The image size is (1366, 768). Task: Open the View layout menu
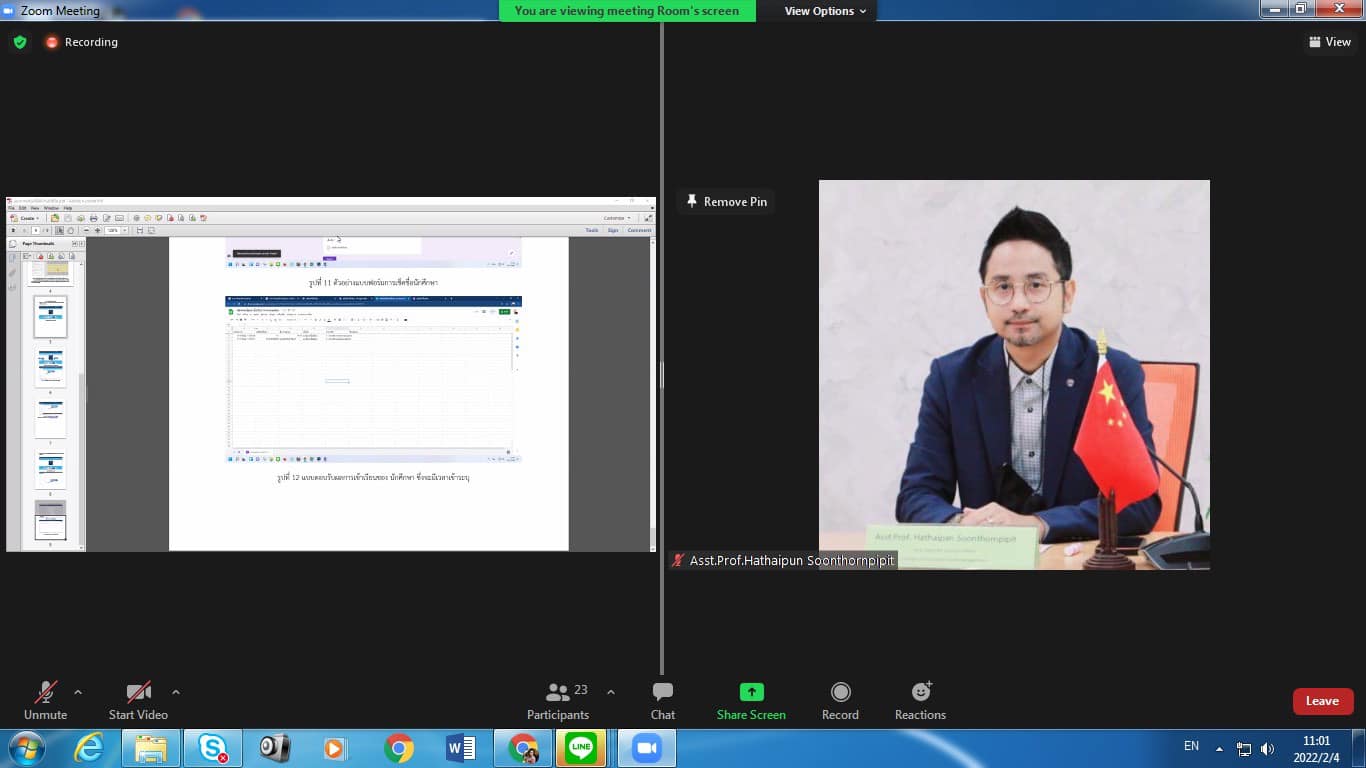pyautogui.click(x=1330, y=42)
